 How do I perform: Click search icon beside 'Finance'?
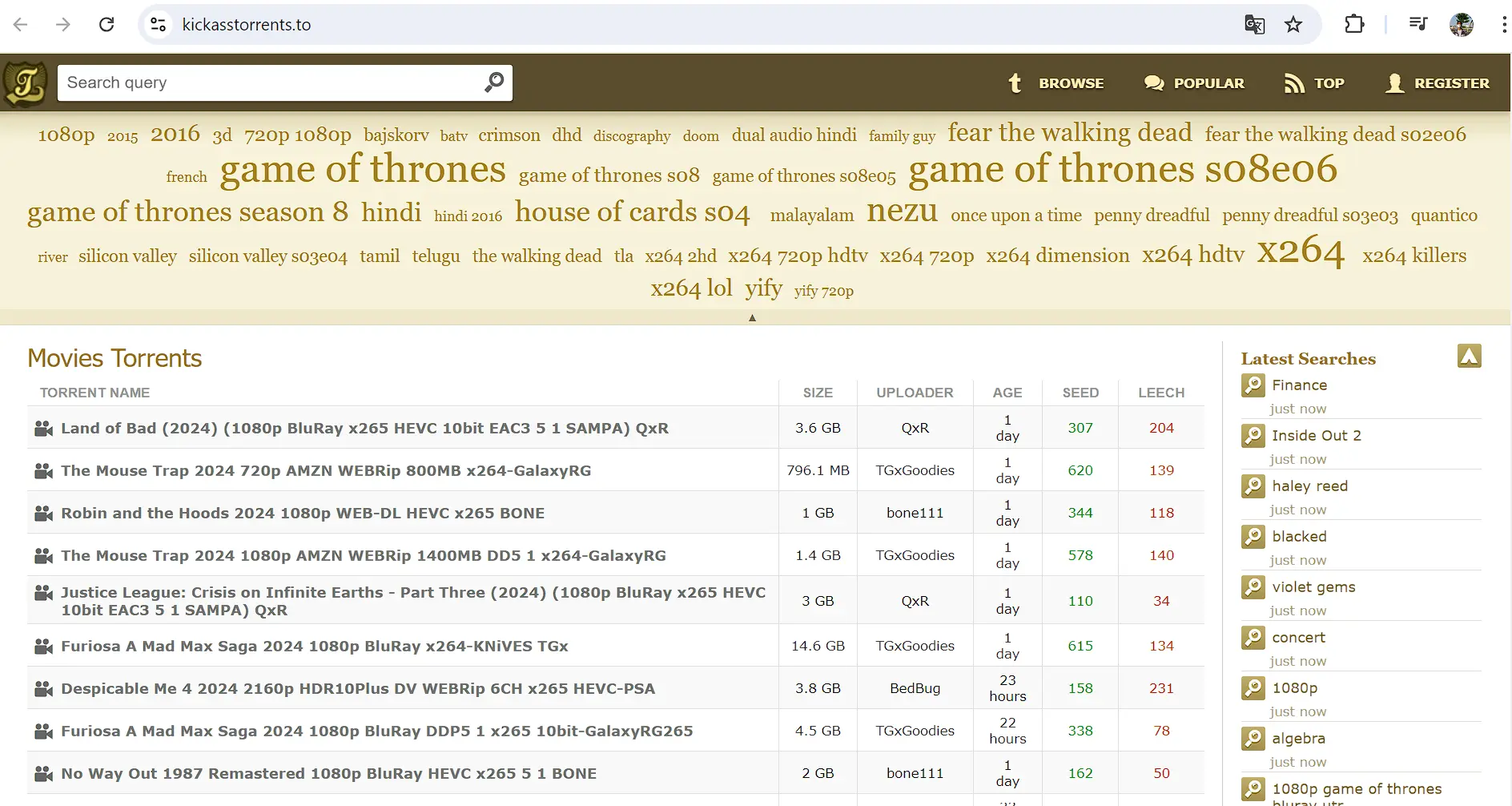pos(1253,385)
